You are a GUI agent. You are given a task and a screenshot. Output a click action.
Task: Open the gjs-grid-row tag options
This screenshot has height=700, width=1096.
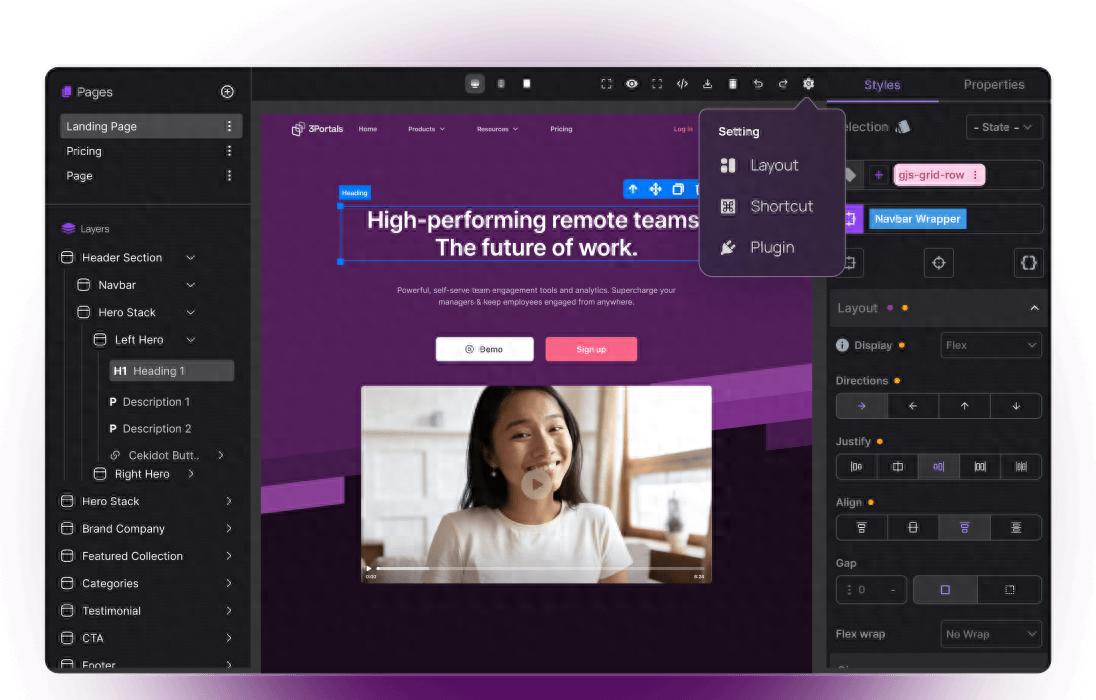point(975,175)
